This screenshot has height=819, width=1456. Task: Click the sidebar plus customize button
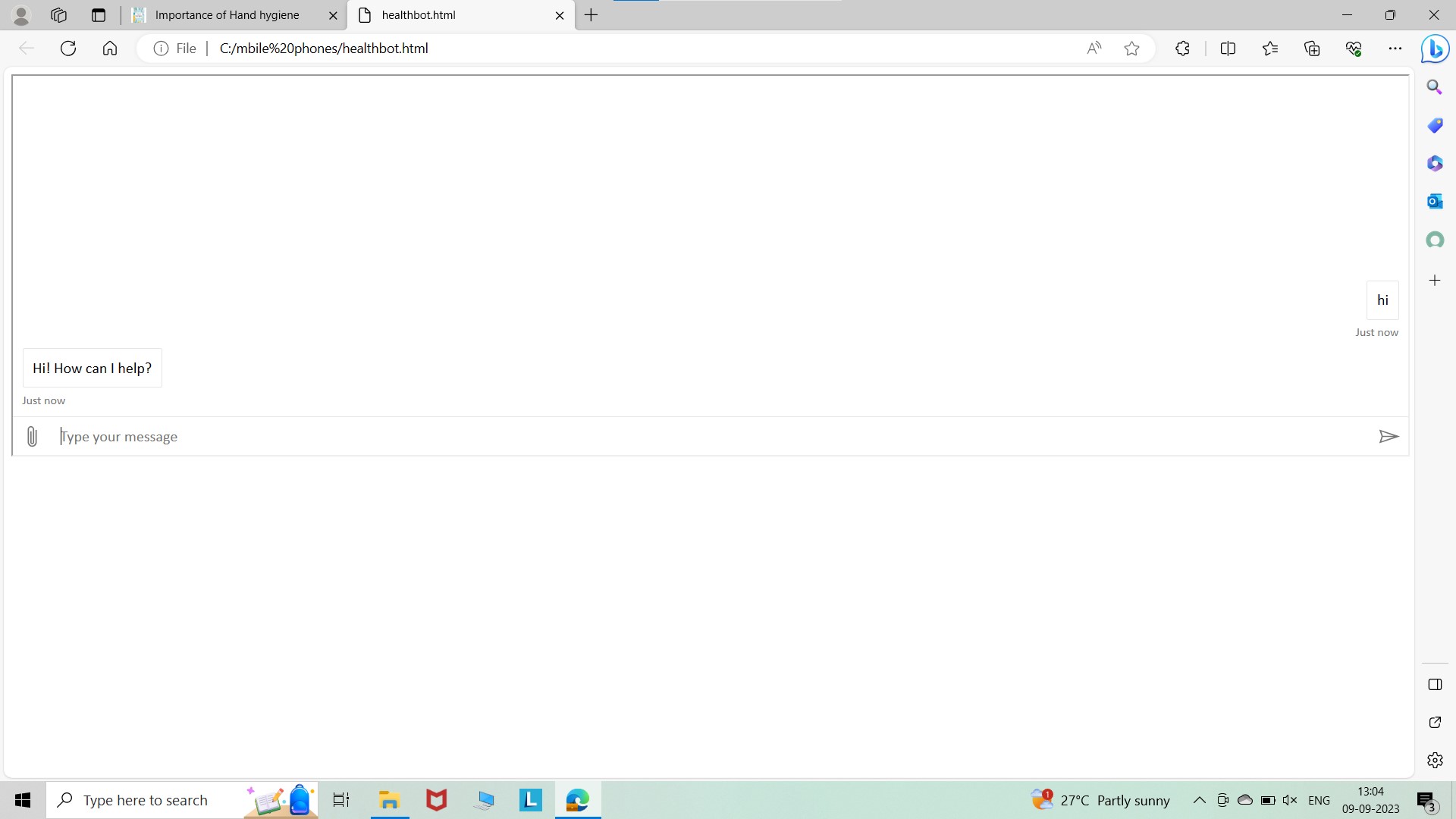(x=1435, y=281)
